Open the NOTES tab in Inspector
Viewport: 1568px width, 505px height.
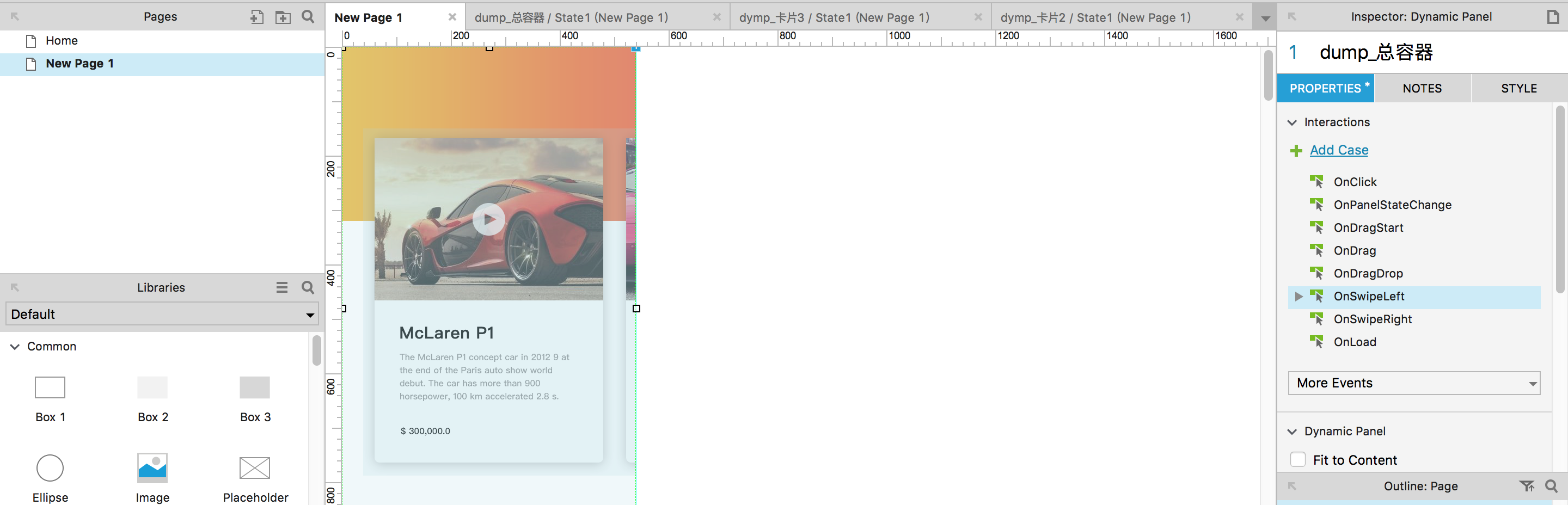coord(1422,88)
